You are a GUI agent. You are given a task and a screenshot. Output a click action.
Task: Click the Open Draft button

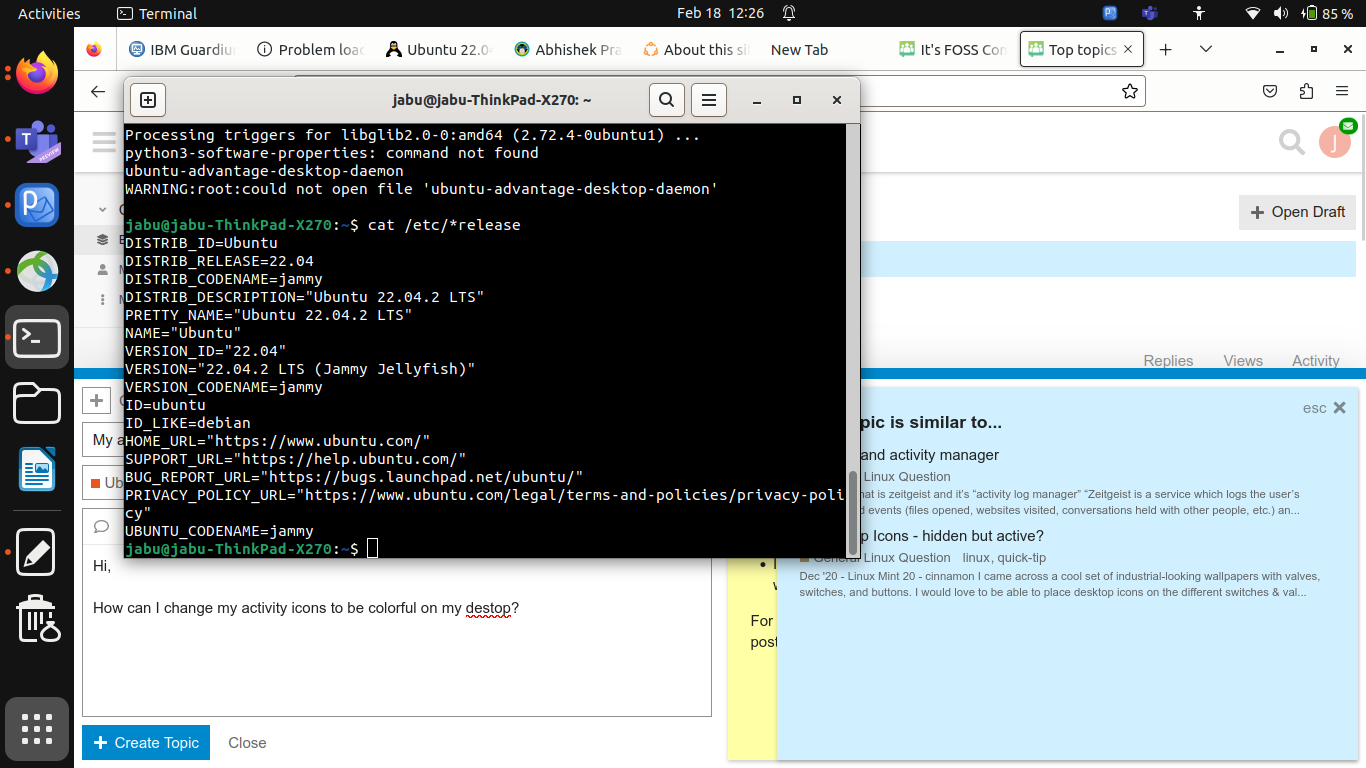pos(1298,212)
